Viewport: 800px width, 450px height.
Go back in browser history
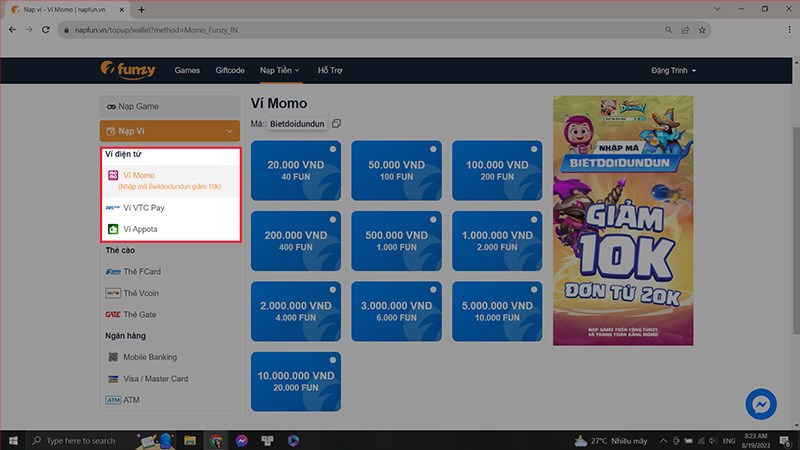click(12, 30)
